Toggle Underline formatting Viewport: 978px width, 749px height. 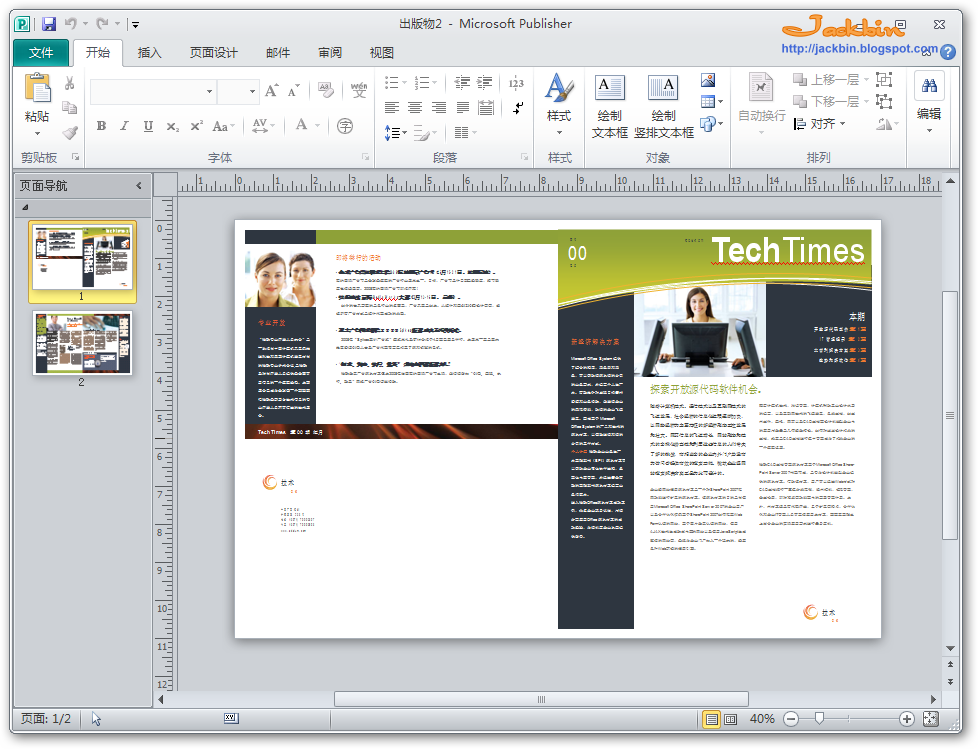148,126
